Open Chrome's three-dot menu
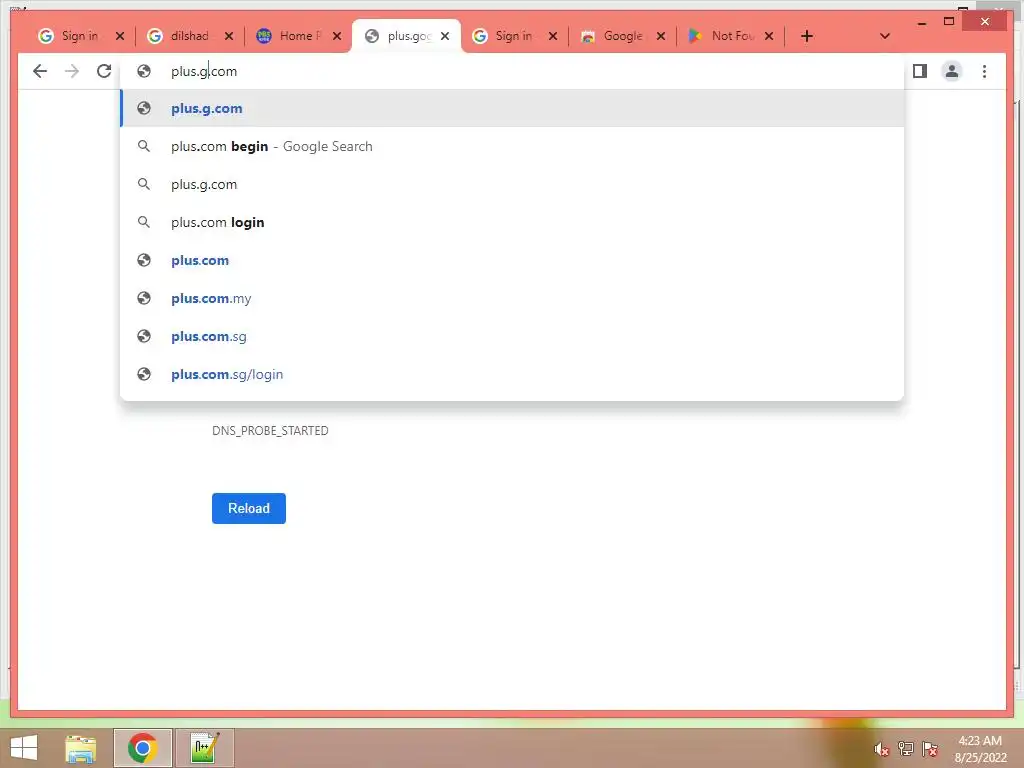1024x768 pixels. tap(984, 71)
